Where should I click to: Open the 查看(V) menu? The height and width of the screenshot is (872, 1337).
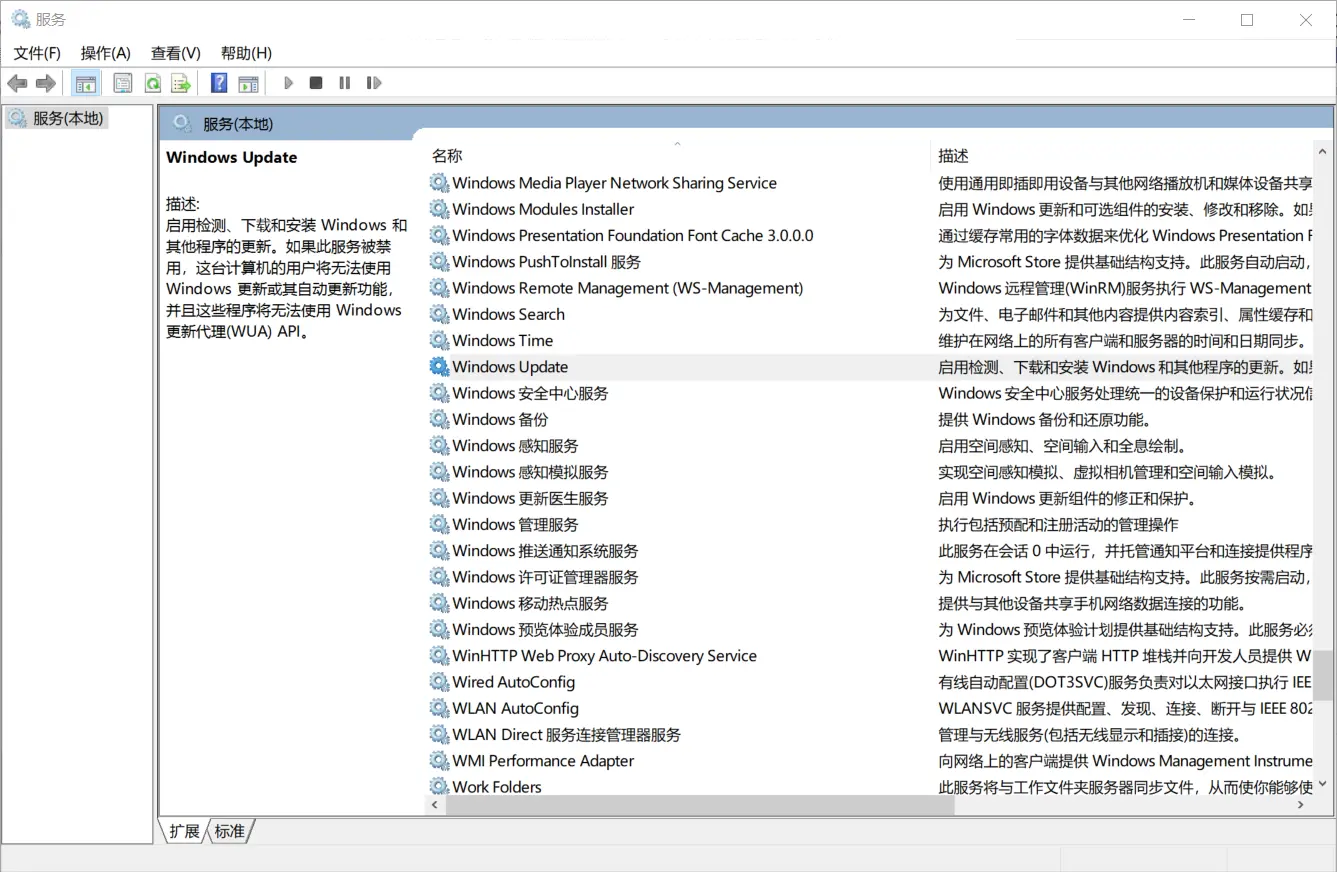point(176,53)
